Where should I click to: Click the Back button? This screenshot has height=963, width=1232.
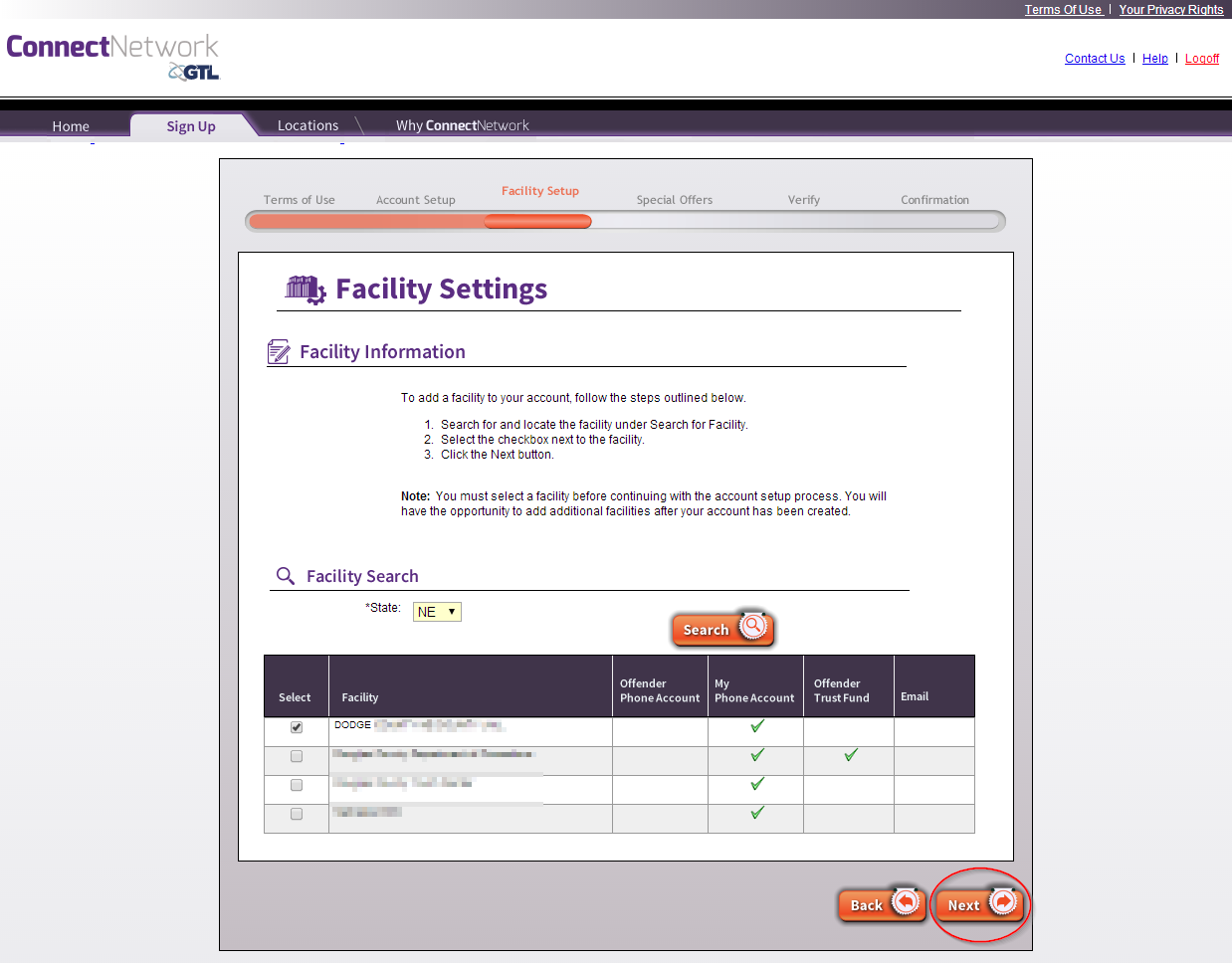pos(883,904)
